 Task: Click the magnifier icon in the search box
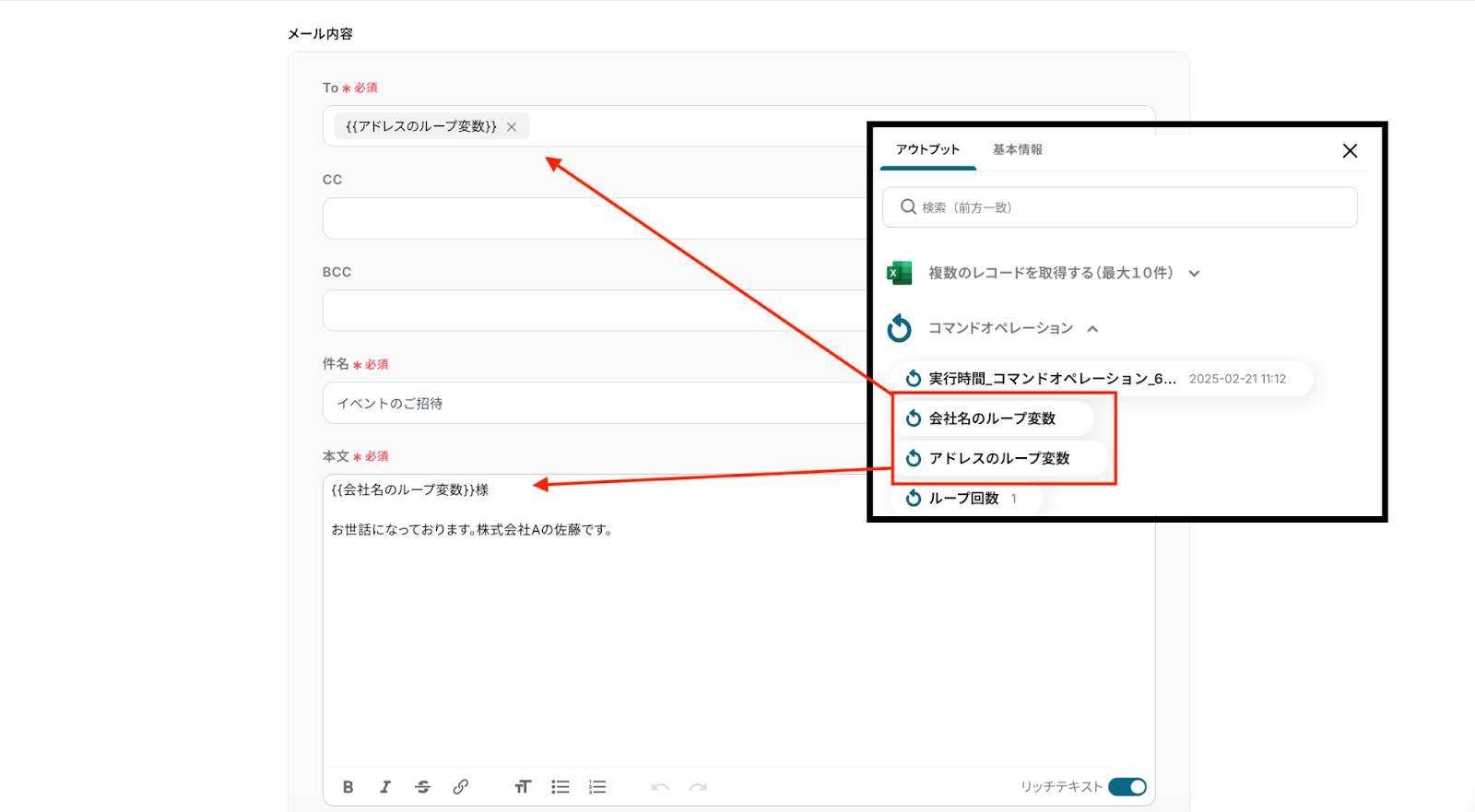click(x=908, y=207)
